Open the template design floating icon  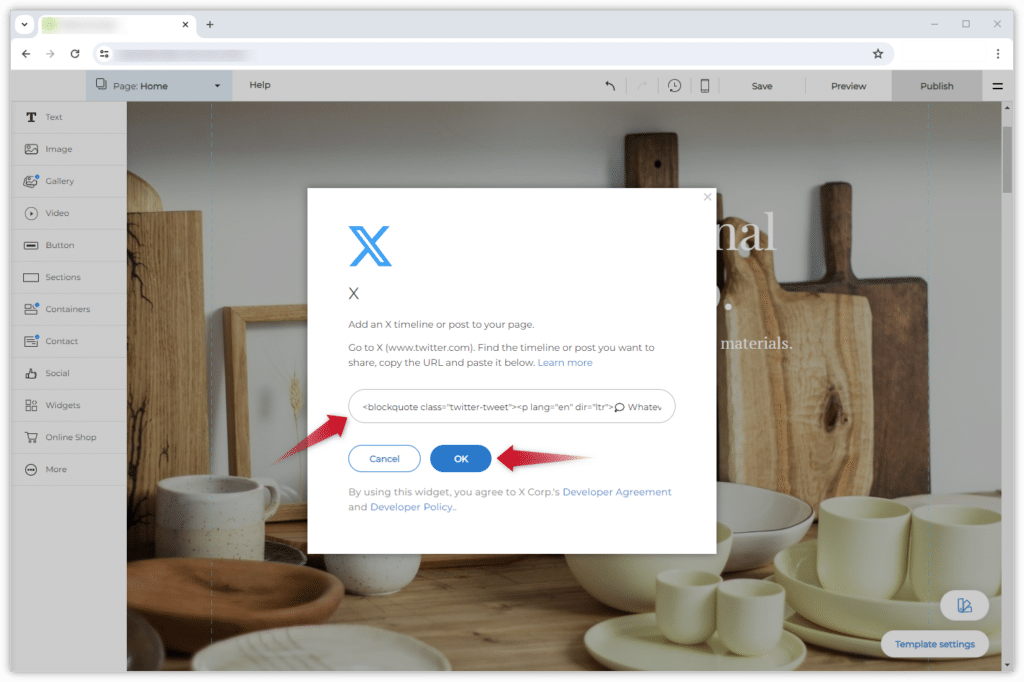coord(964,606)
